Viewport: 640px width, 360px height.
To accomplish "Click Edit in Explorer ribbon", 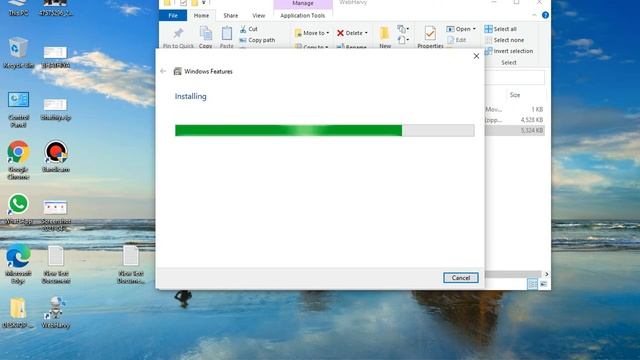I will click(456, 40).
